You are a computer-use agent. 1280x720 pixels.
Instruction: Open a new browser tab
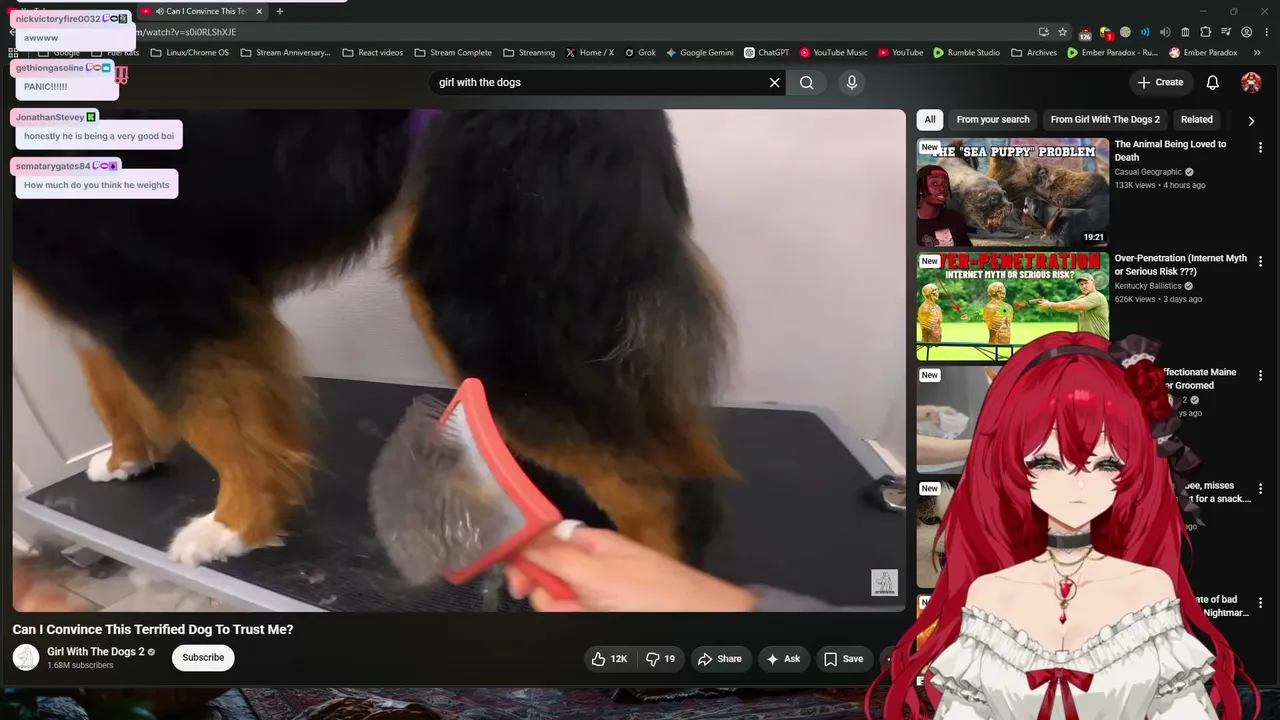click(x=280, y=11)
